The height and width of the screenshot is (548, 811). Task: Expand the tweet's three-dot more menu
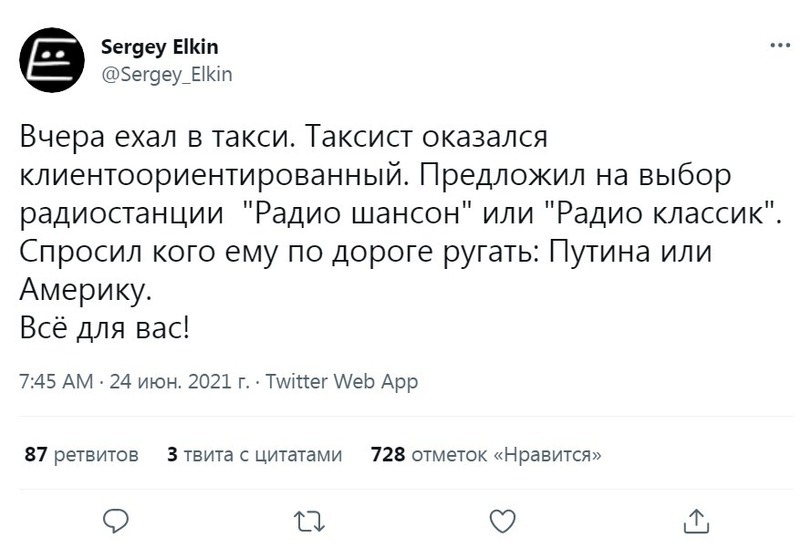click(x=778, y=47)
